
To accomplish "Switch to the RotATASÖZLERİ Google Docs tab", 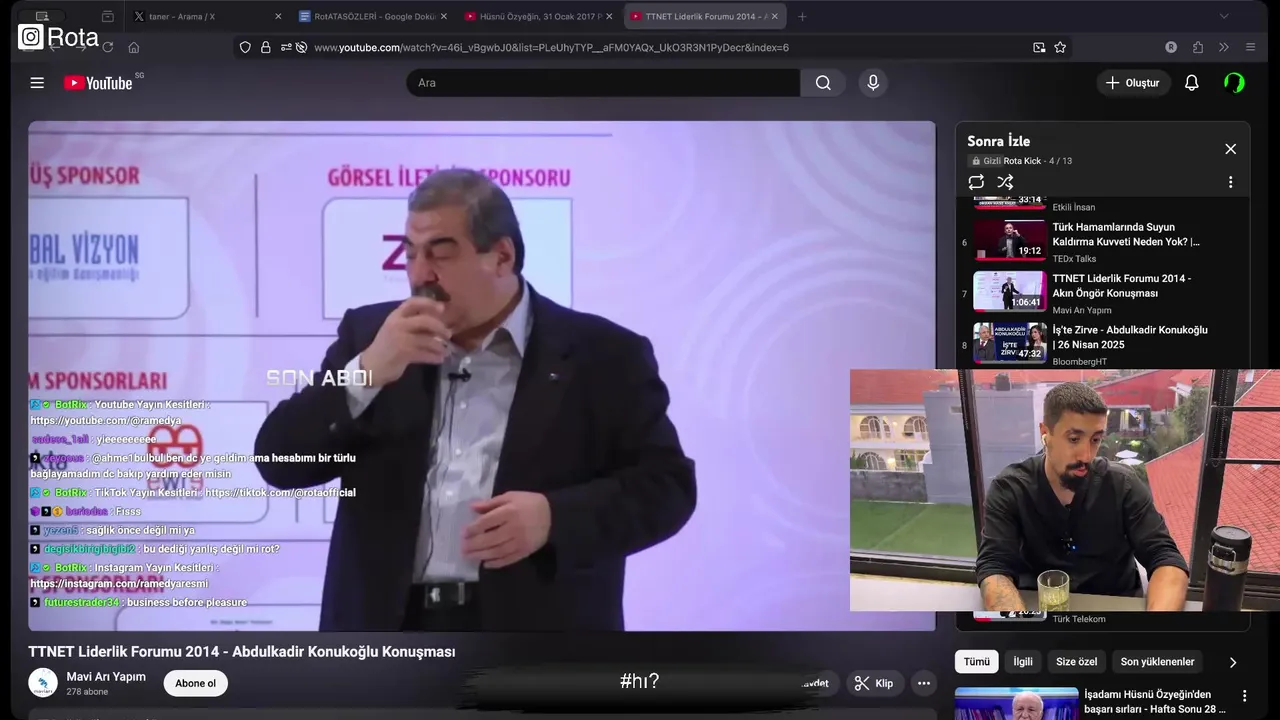I will pyautogui.click(x=372, y=16).
